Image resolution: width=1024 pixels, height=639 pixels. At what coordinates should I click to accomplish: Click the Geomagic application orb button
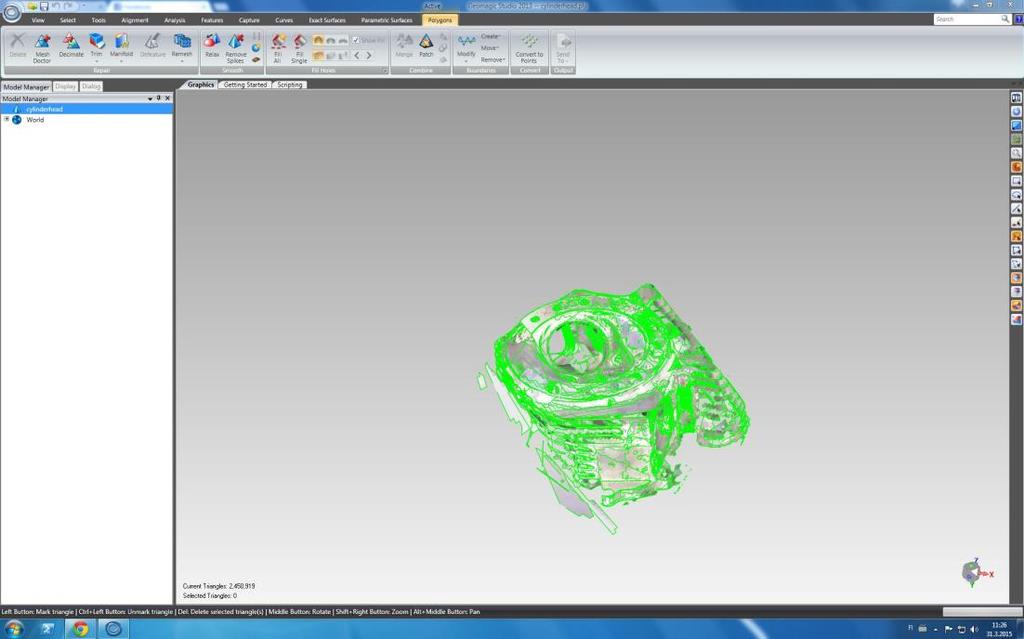tap(11, 12)
